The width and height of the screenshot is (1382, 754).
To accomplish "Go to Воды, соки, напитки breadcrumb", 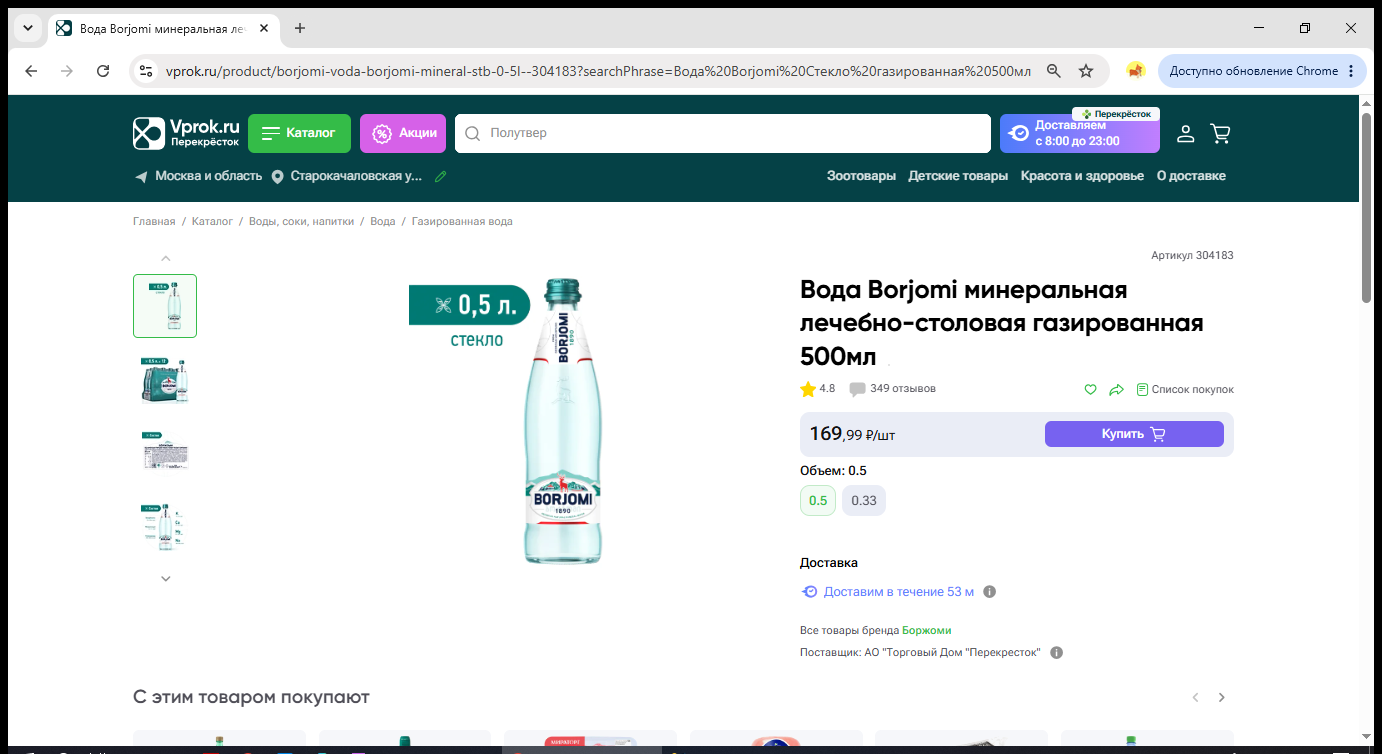I will [301, 221].
